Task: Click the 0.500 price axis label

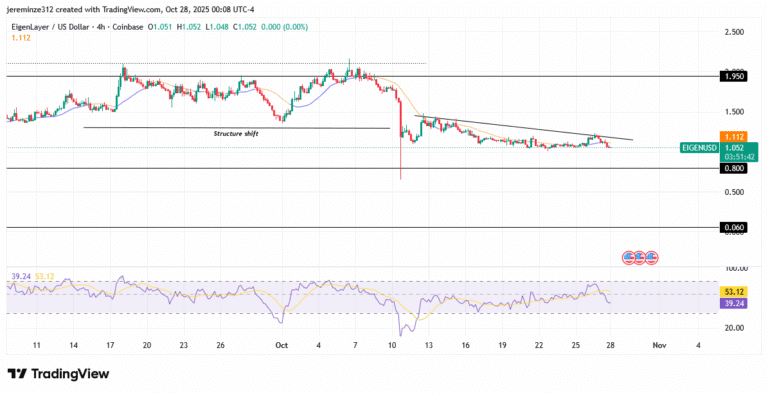Action: click(734, 192)
